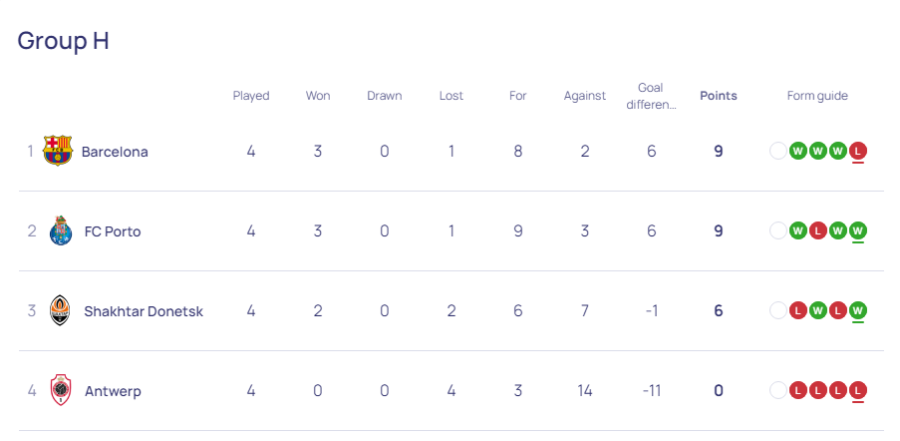Click the Antwerp club crest

[60, 390]
